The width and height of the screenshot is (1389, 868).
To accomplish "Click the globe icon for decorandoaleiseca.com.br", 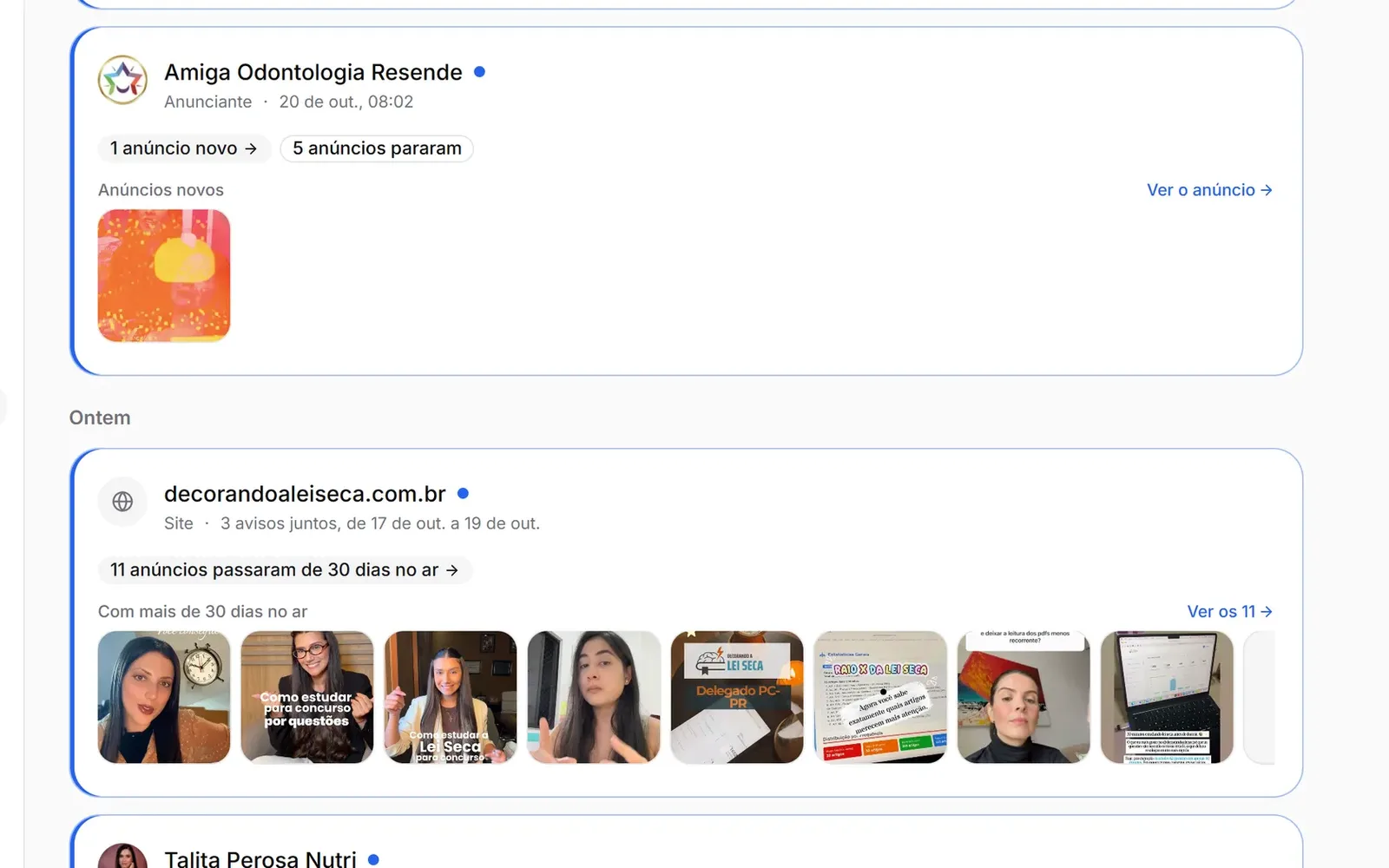I will click(122, 502).
